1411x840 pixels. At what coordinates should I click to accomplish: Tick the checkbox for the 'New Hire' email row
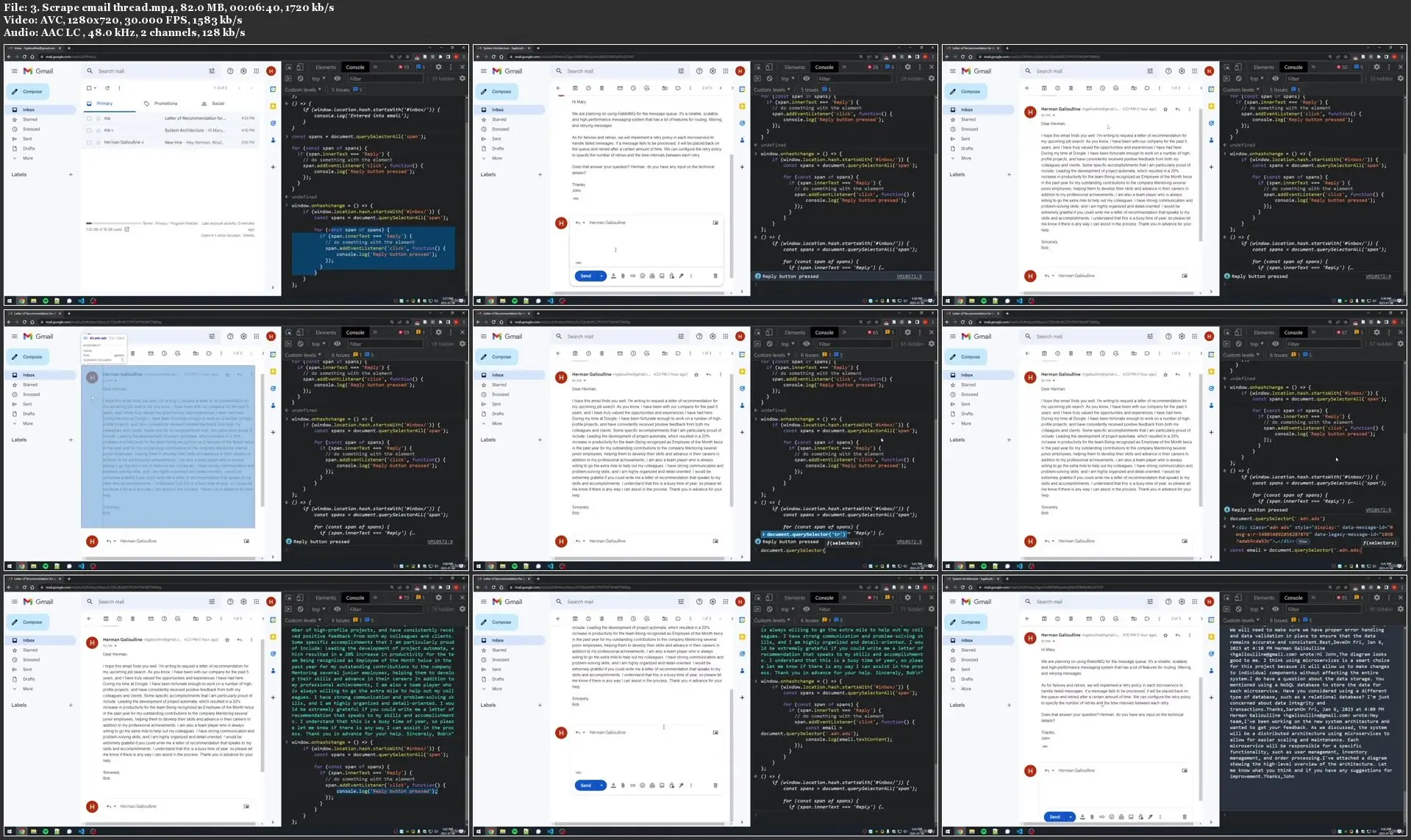[89, 142]
